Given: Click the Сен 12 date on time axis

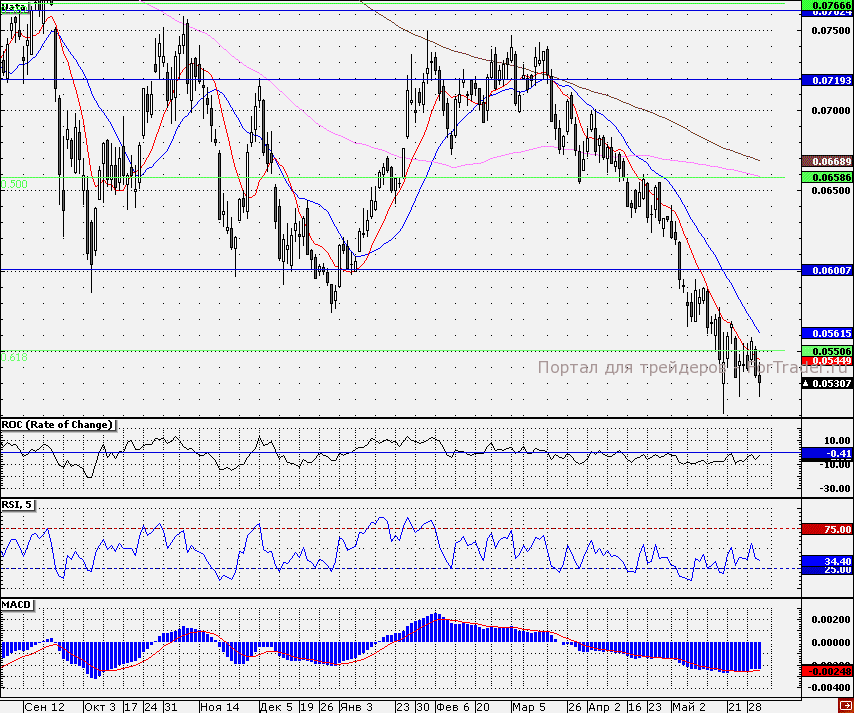Looking at the screenshot, I should coord(44,706).
